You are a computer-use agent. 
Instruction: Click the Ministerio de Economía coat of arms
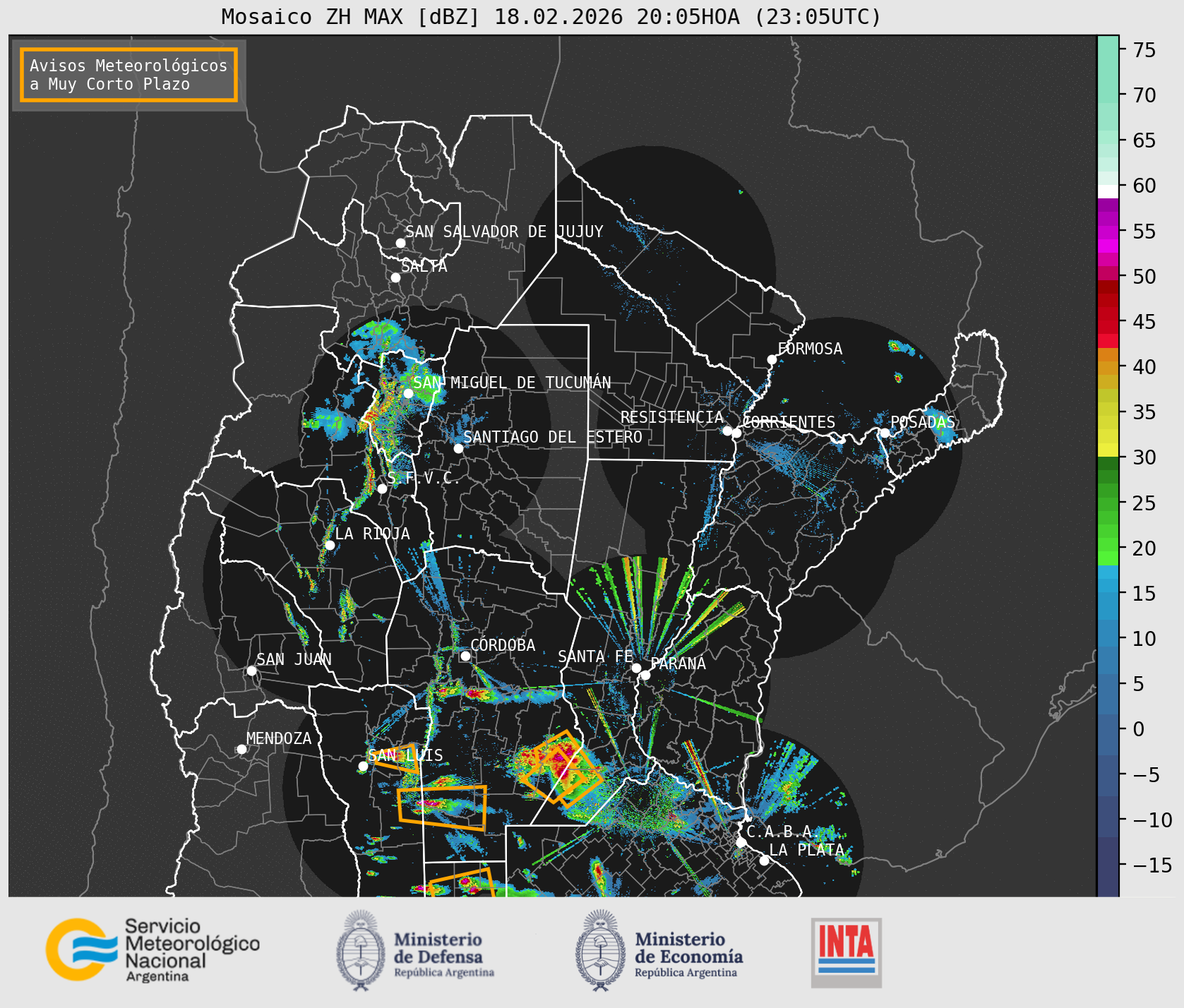click(601, 950)
